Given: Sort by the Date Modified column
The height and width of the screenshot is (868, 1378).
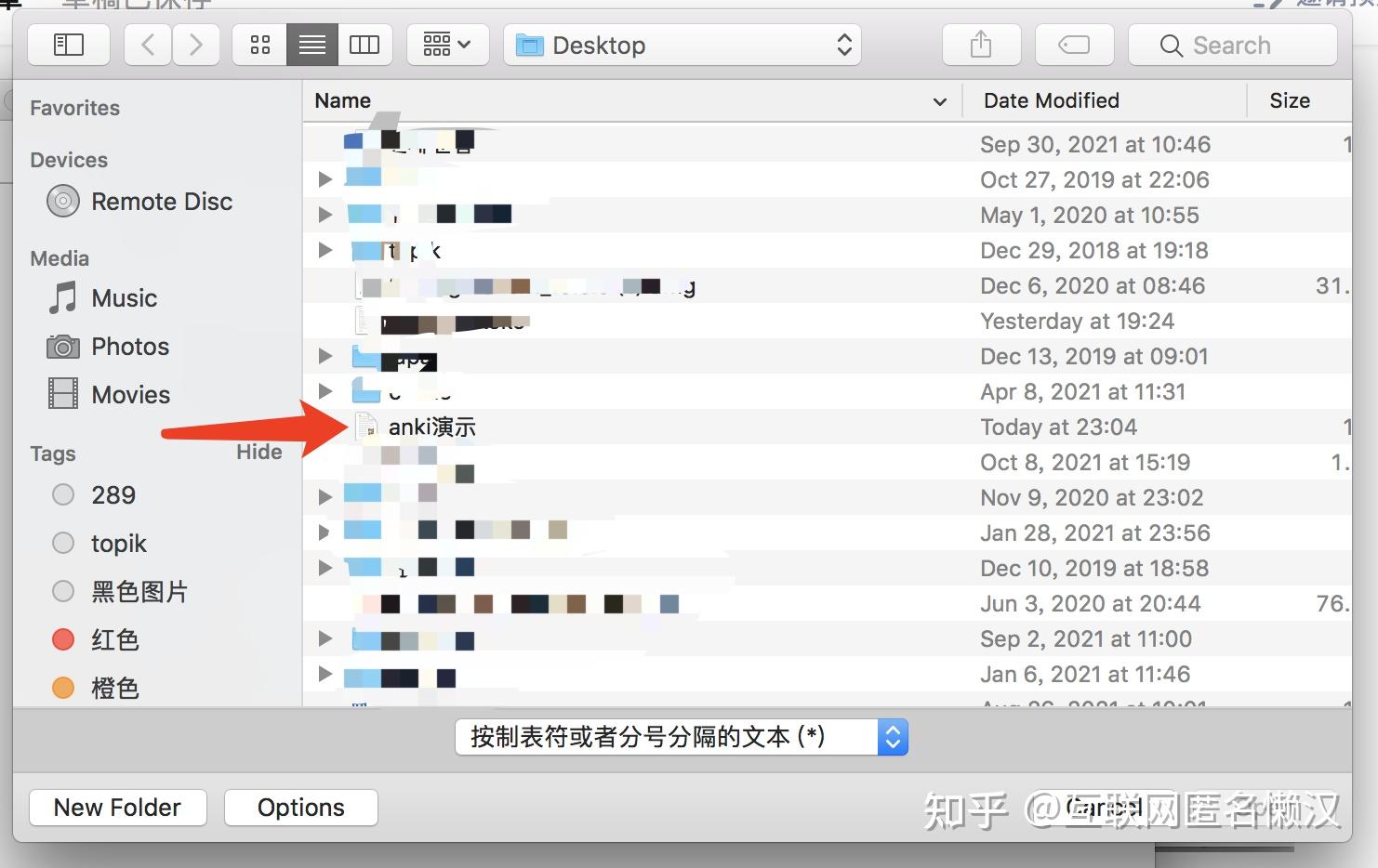Looking at the screenshot, I should [x=1049, y=100].
